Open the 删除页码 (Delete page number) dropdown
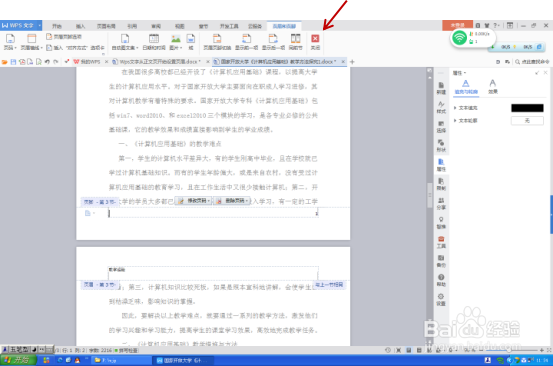This screenshot has width=553, height=366. point(232,201)
